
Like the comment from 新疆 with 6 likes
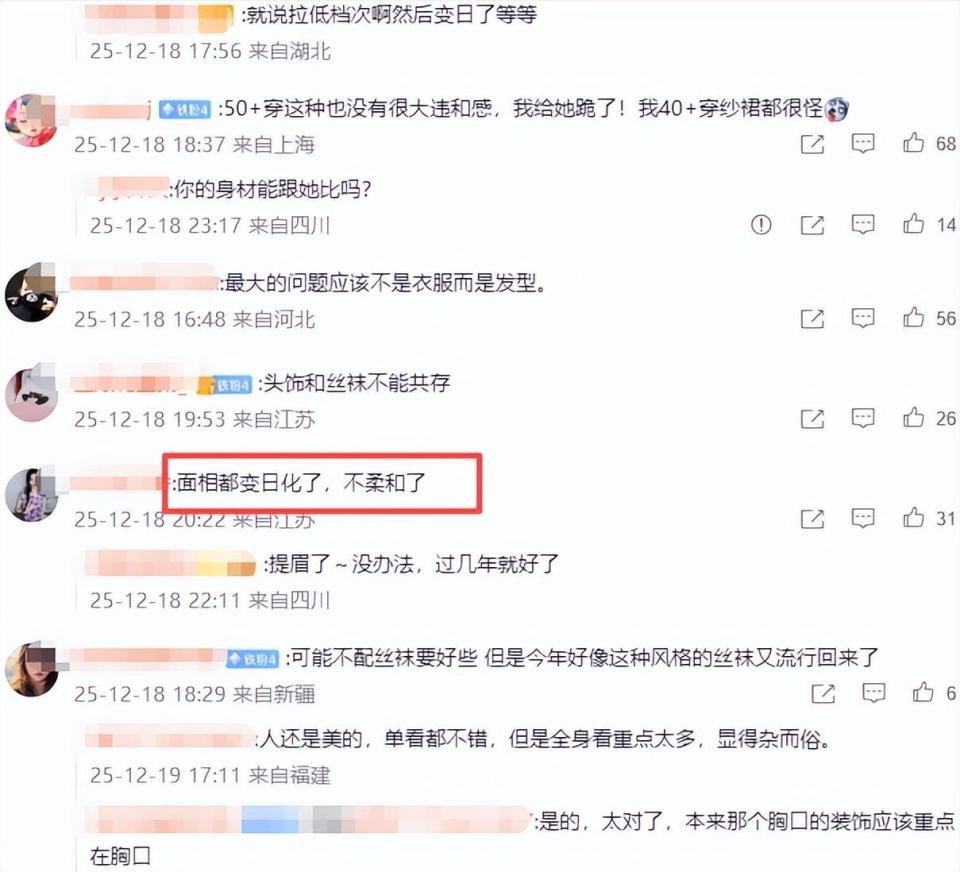coord(923,693)
